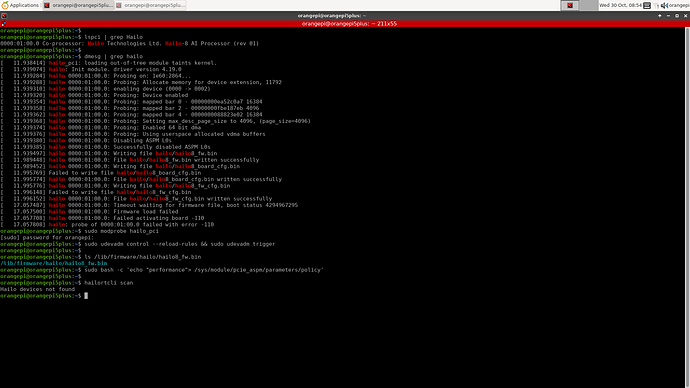
Task: Click 'Probing: Device enabled' line
Action: pos(94,95)
